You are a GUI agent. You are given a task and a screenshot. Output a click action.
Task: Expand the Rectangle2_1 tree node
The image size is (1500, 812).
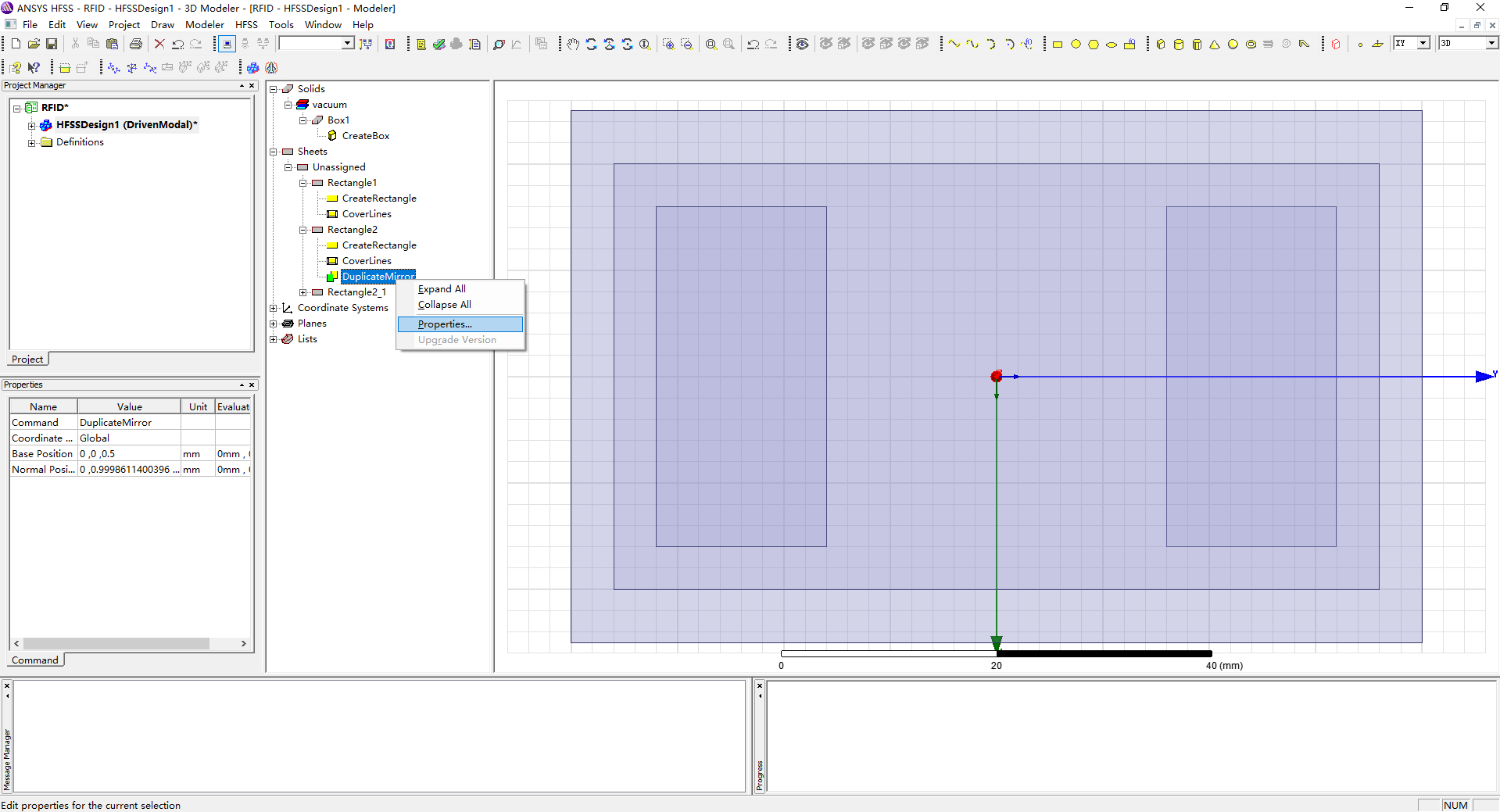(303, 292)
